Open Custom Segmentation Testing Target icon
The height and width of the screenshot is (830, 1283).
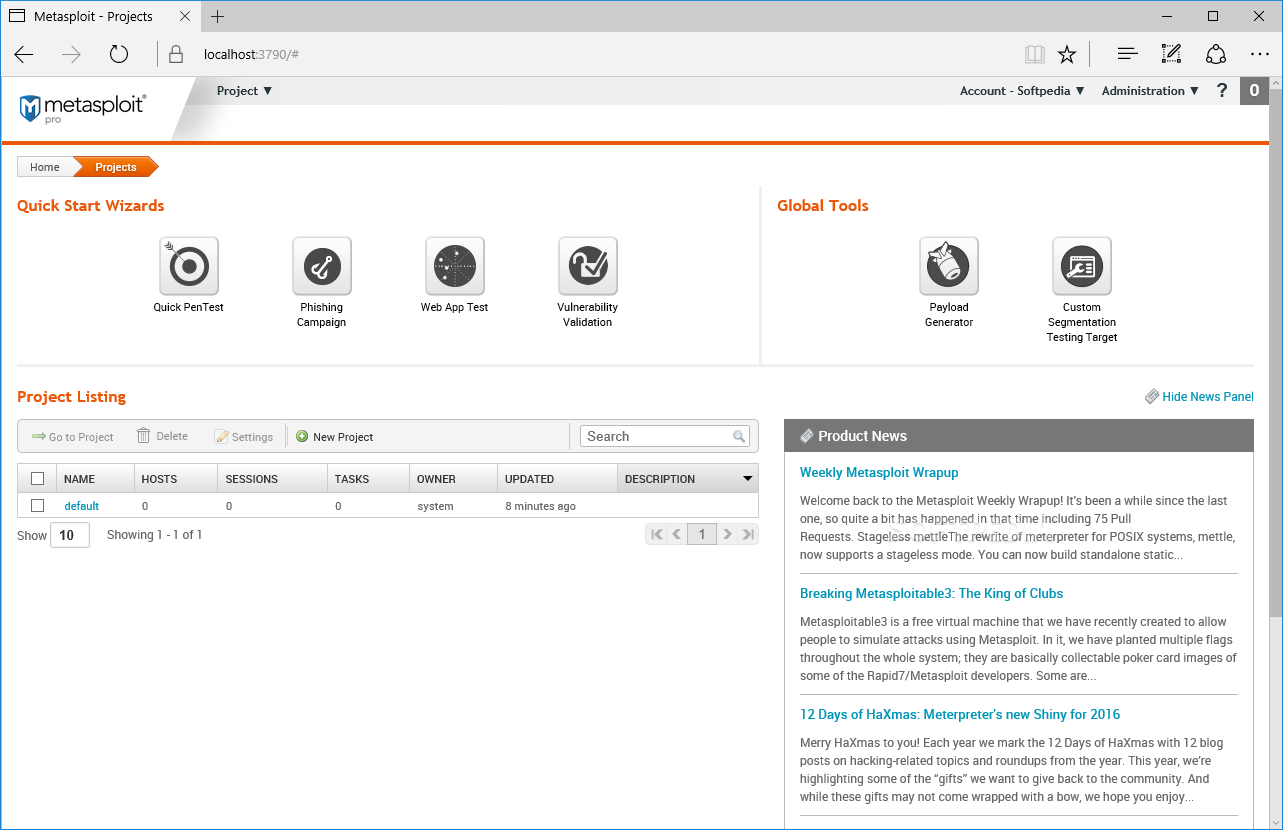1081,266
